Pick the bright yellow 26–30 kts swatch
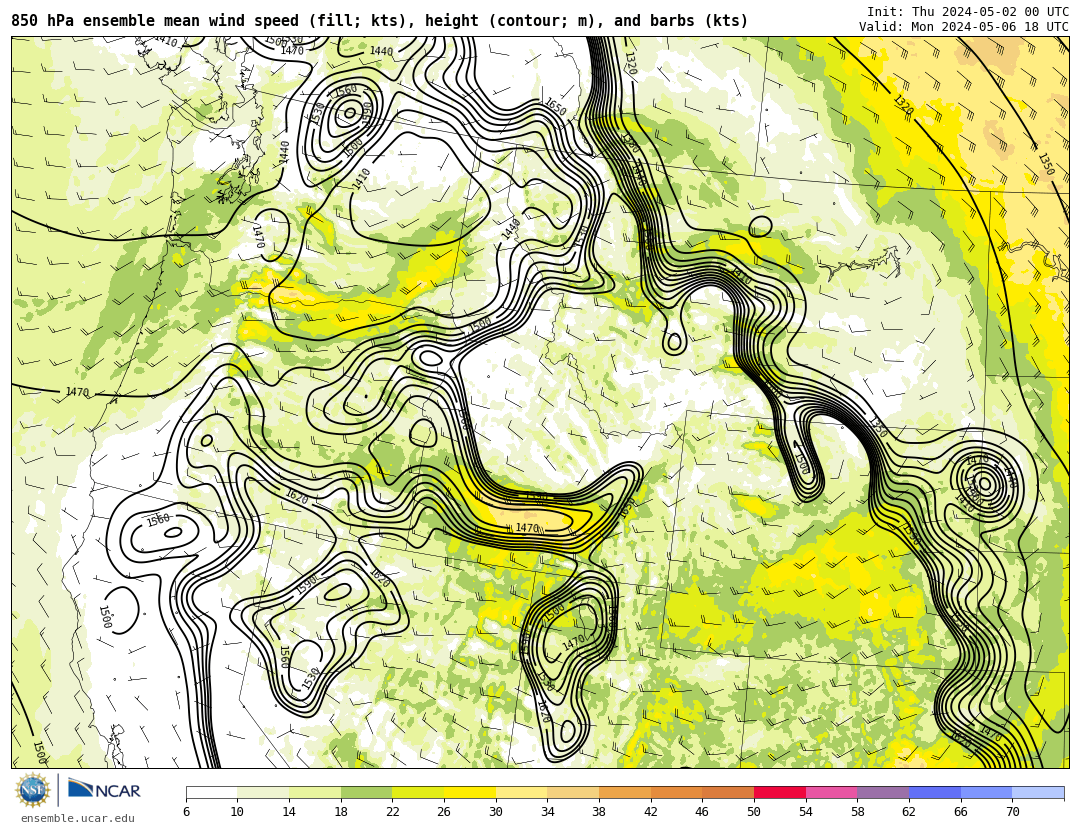The image size is (1080, 831). point(470,792)
